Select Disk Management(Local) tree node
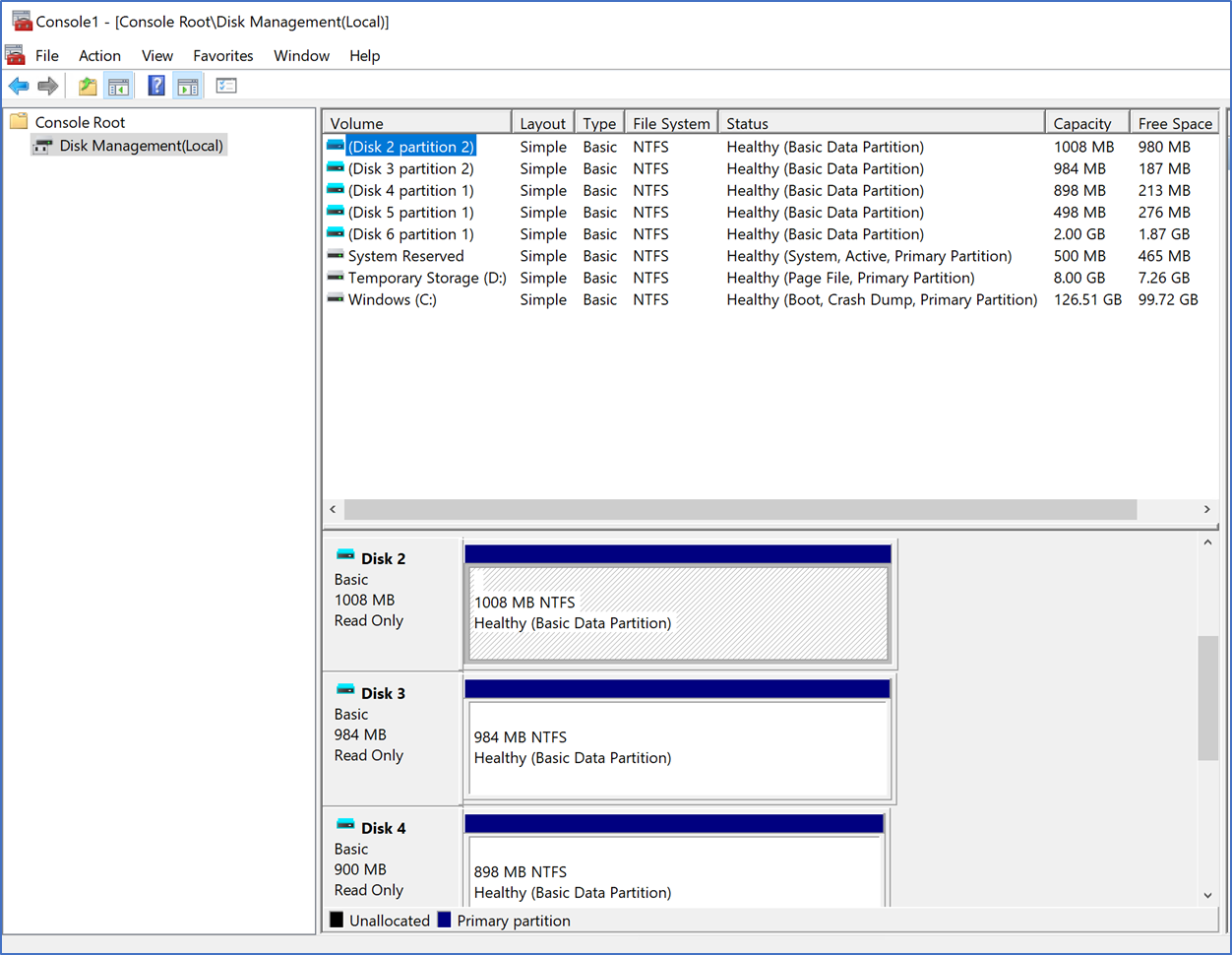The width and height of the screenshot is (1232, 955). (x=142, y=146)
